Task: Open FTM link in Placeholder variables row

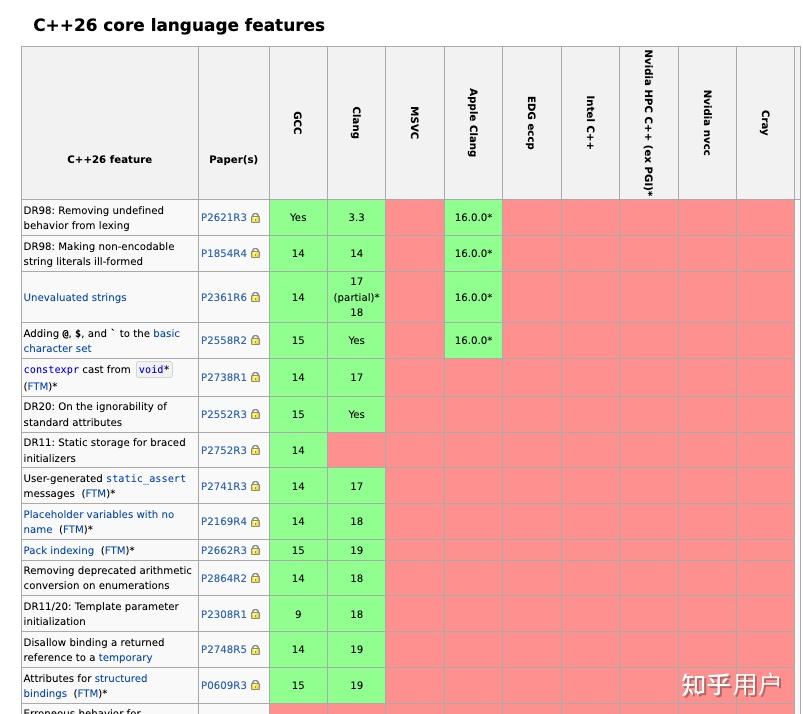Action: (74, 529)
